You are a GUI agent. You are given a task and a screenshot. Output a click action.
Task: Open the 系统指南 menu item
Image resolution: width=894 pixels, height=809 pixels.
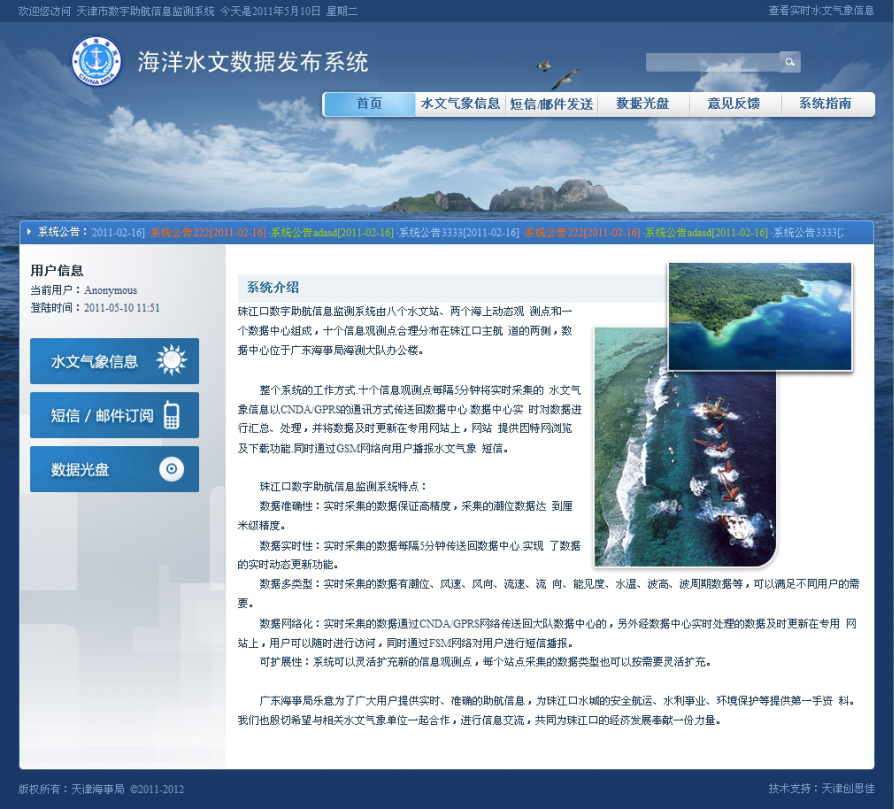825,104
